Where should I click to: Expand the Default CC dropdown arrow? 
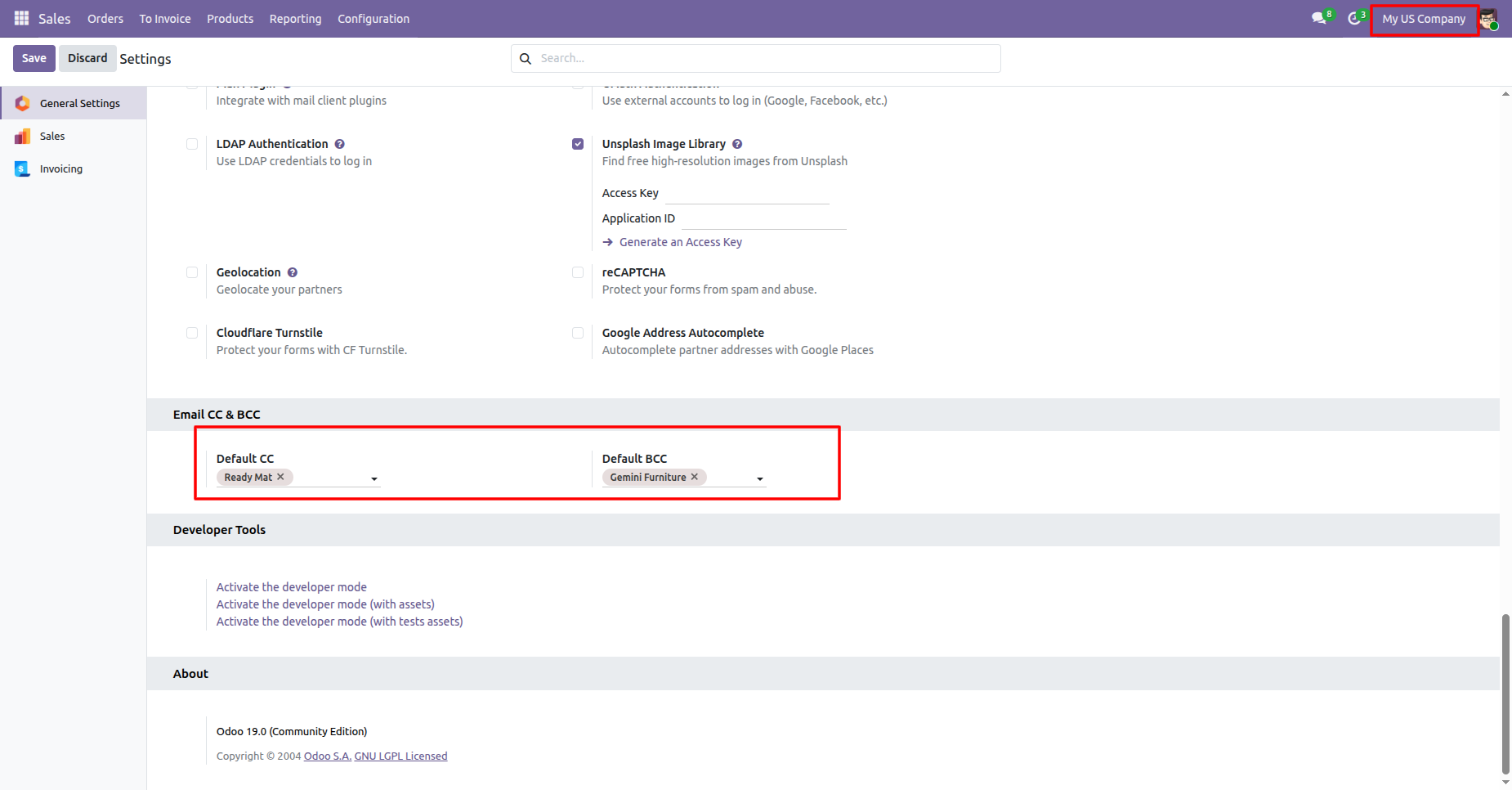[374, 478]
